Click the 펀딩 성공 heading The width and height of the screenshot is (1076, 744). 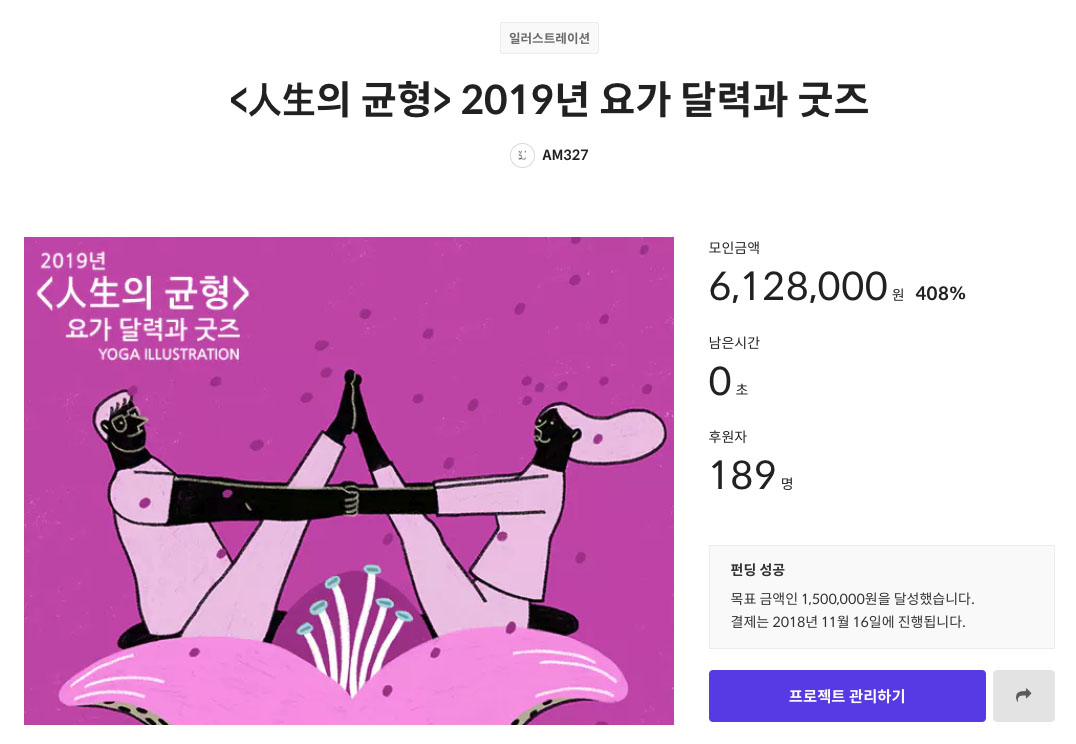coord(757,570)
